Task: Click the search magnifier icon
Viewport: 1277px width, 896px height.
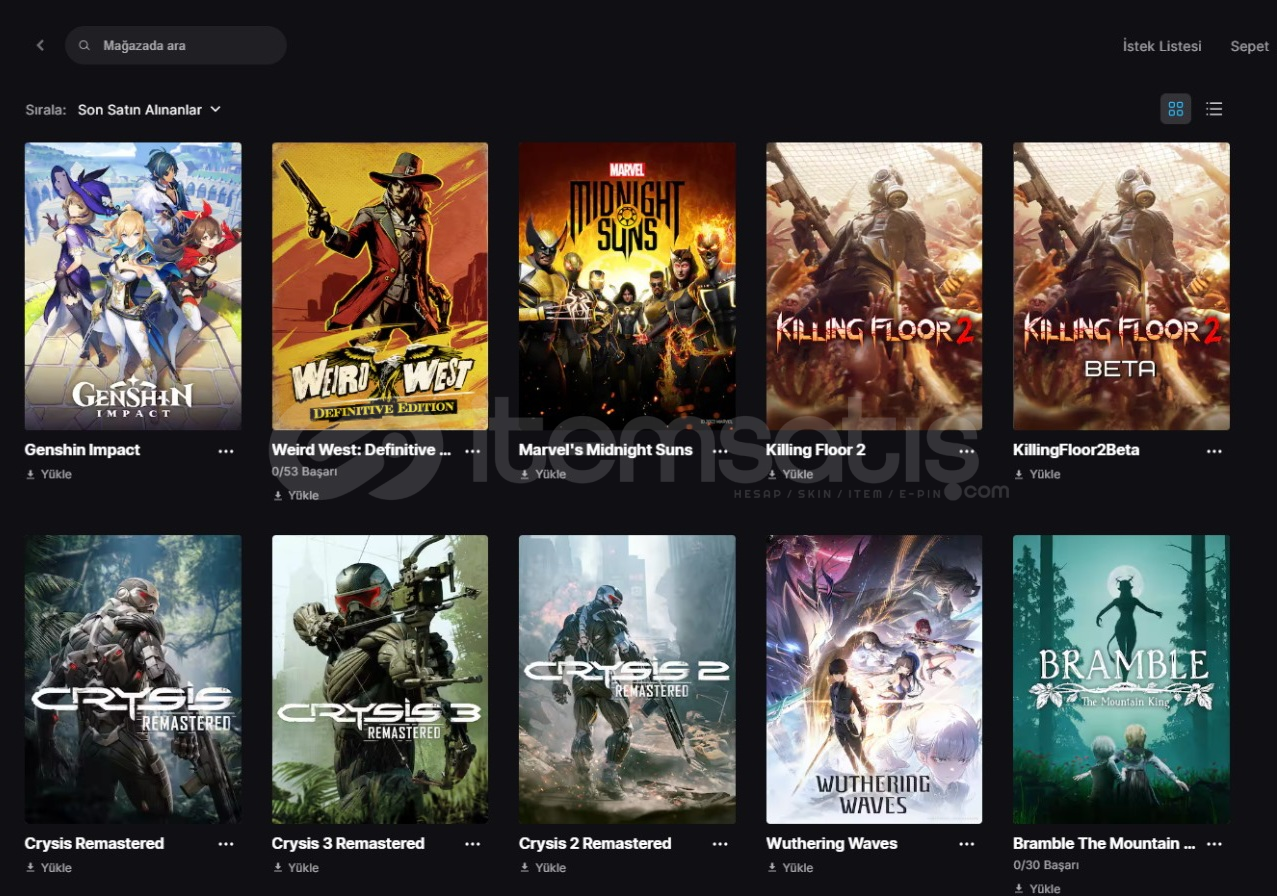Action: [x=85, y=46]
